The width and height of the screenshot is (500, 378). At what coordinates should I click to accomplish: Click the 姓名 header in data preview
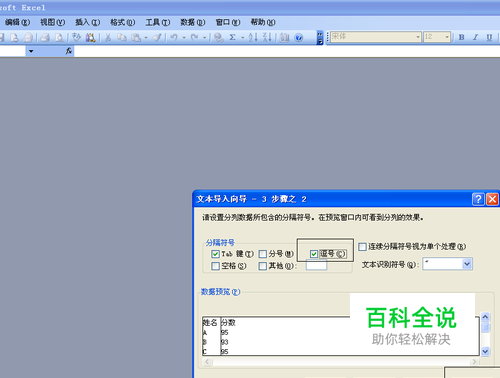point(210,323)
